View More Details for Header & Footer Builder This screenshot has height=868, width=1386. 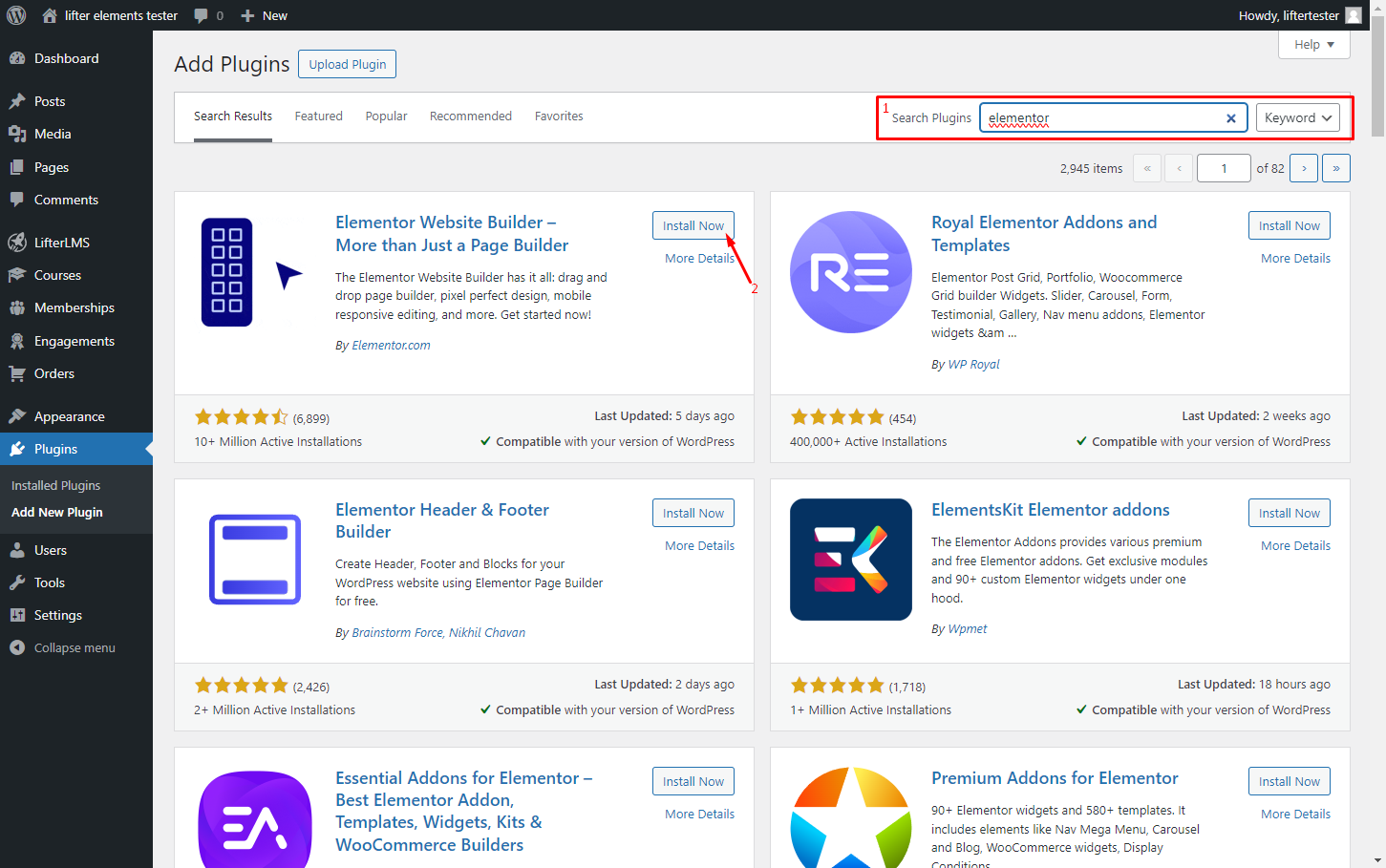(x=700, y=546)
